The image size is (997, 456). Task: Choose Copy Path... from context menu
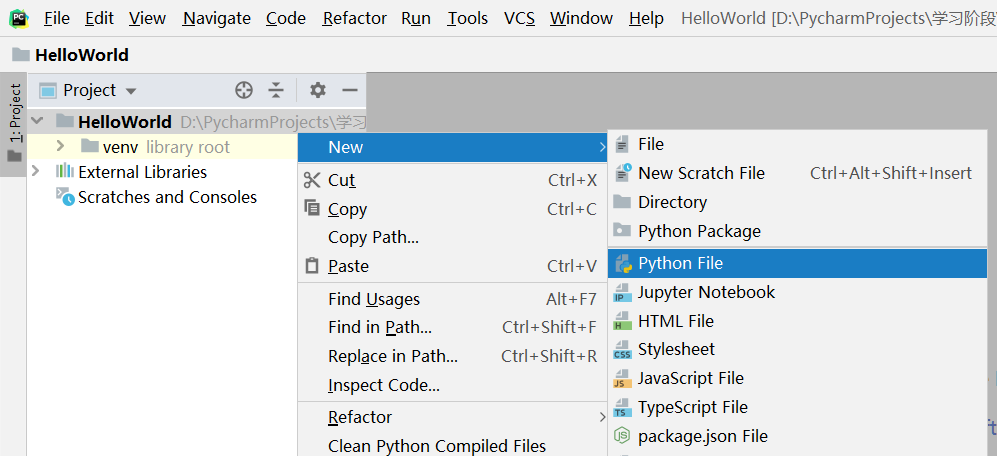pyautogui.click(x=452, y=237)
